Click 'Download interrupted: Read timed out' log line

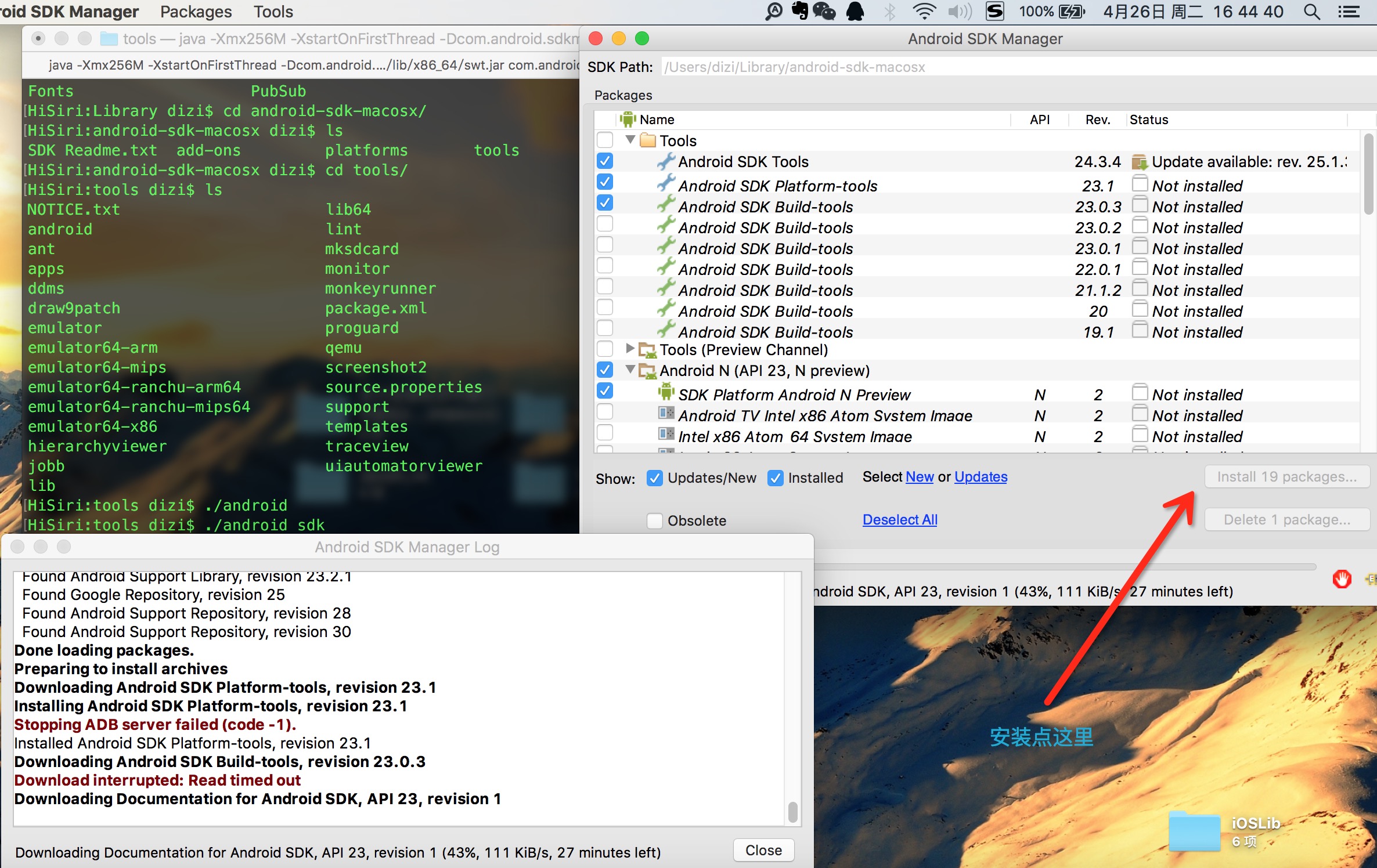pyautogui.click(x=157, y=780)
